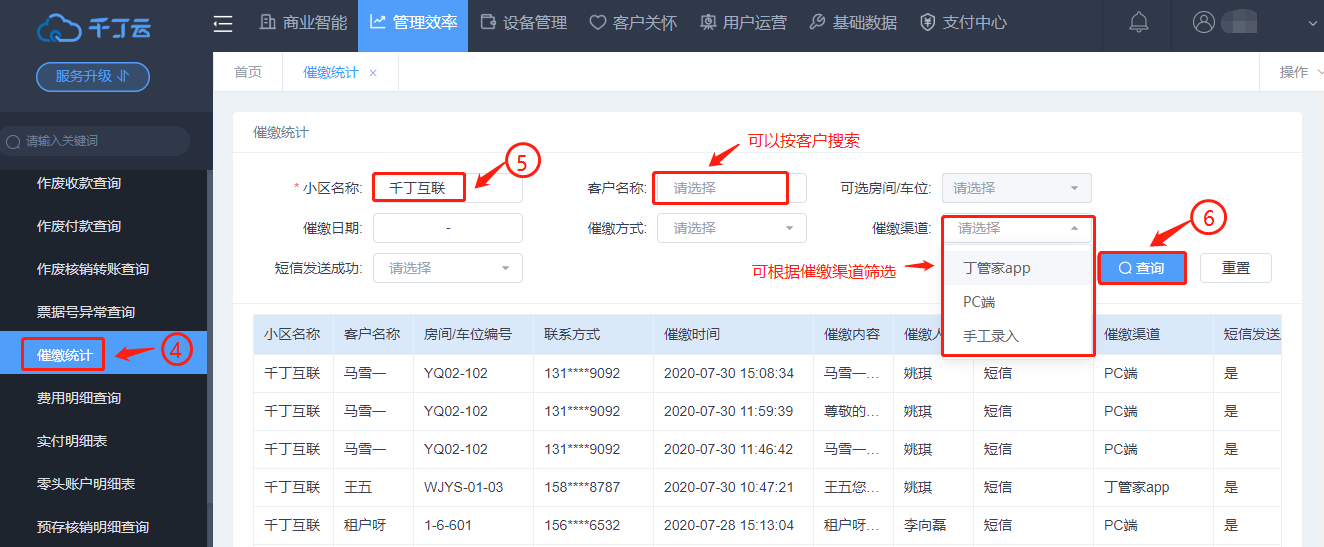Click the 客户名称 column header

coord(372,334)
